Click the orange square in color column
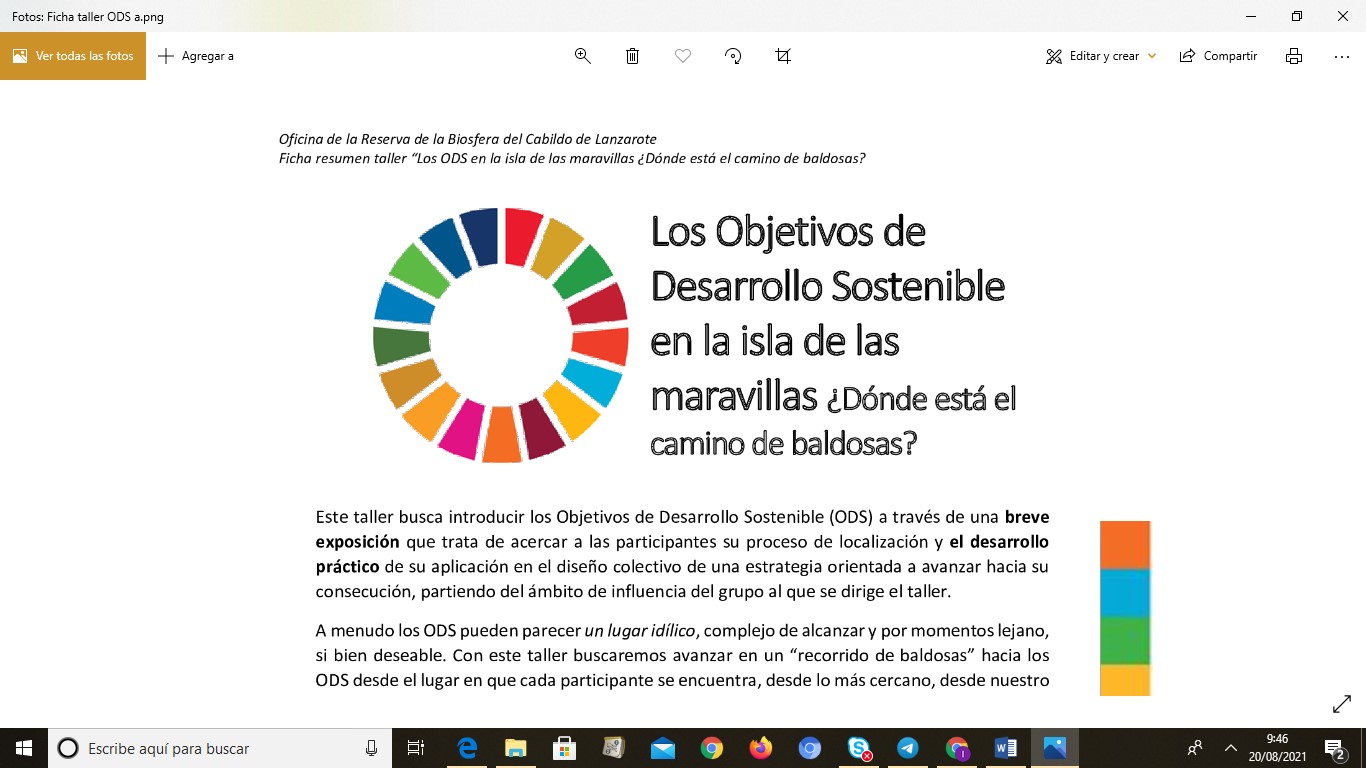The width and height of the screenshot is (1366, 768). click(x=1125, y=545)
